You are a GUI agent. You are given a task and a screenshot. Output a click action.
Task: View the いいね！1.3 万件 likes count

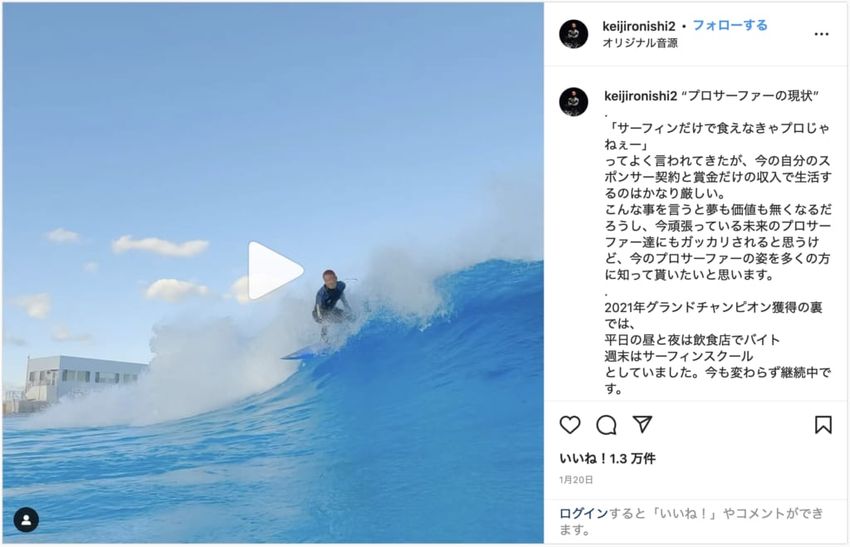pos(607,459)
